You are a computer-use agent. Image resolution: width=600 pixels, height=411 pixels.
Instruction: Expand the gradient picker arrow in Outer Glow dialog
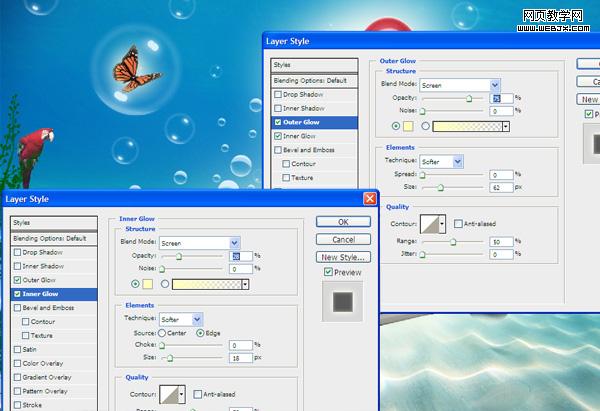tap(506, 126)
